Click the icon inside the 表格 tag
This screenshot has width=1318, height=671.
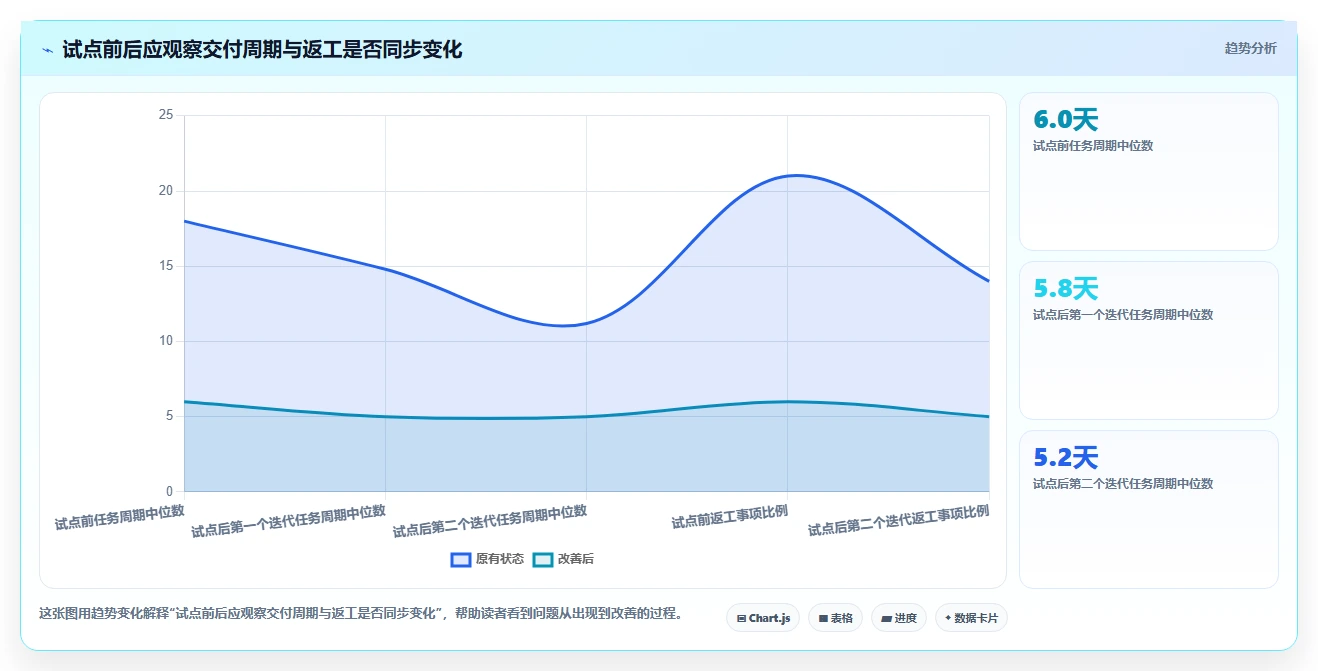point(823,618)
